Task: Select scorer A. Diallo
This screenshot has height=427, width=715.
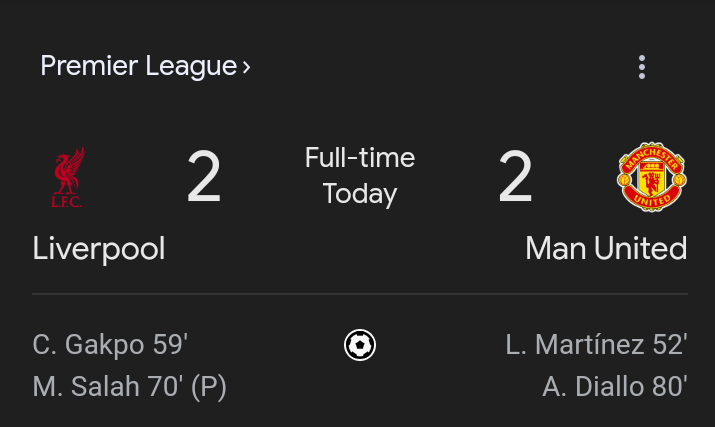Action: (594, 386)
